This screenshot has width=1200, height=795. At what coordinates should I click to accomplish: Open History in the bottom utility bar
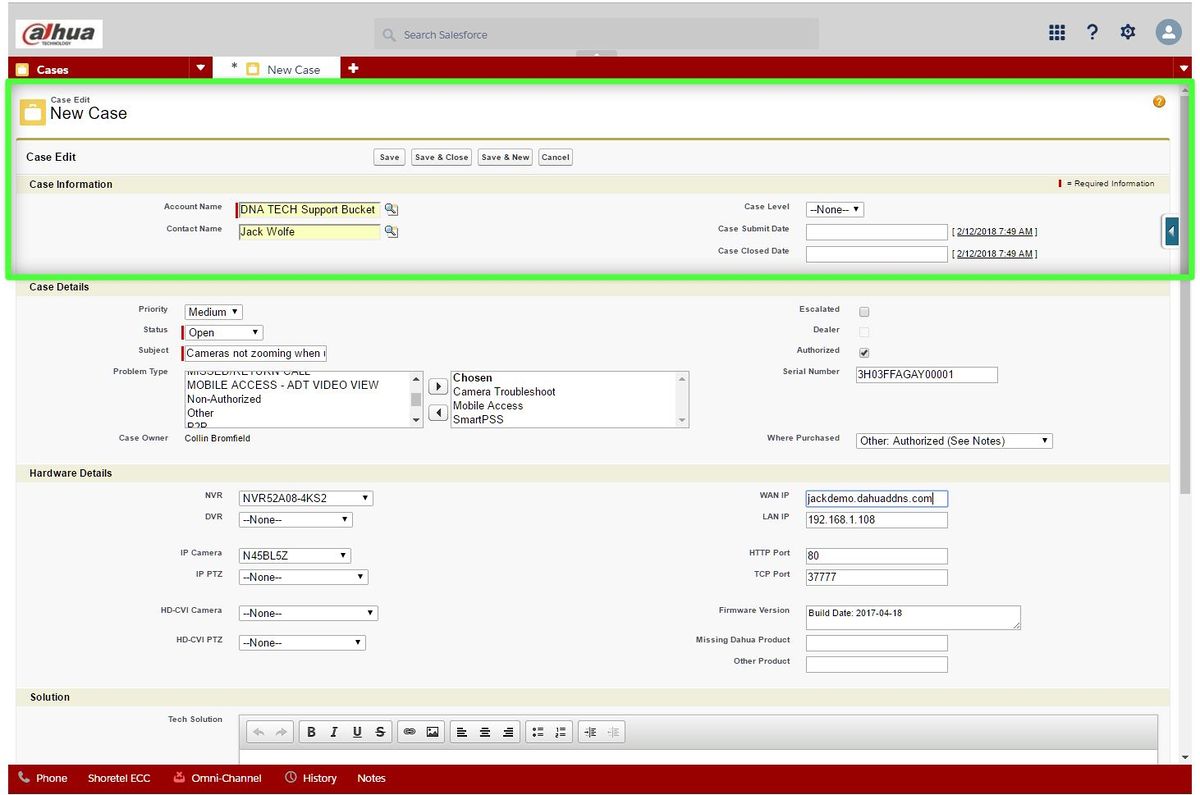[310, 778]
